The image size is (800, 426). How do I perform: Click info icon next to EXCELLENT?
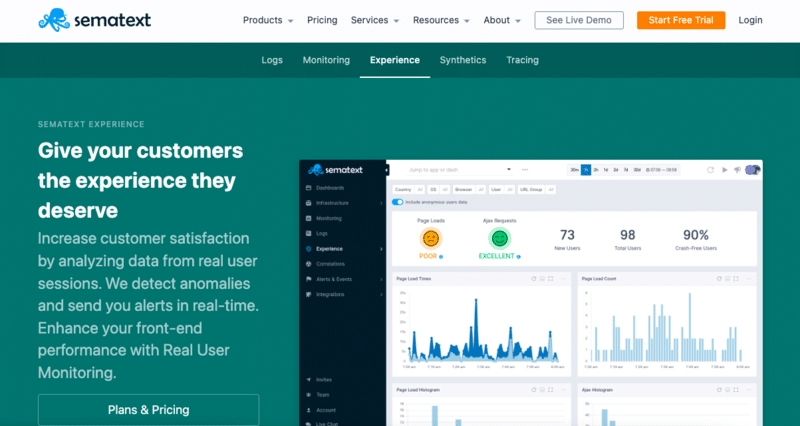pyautogui.click(x=518, y=257)
